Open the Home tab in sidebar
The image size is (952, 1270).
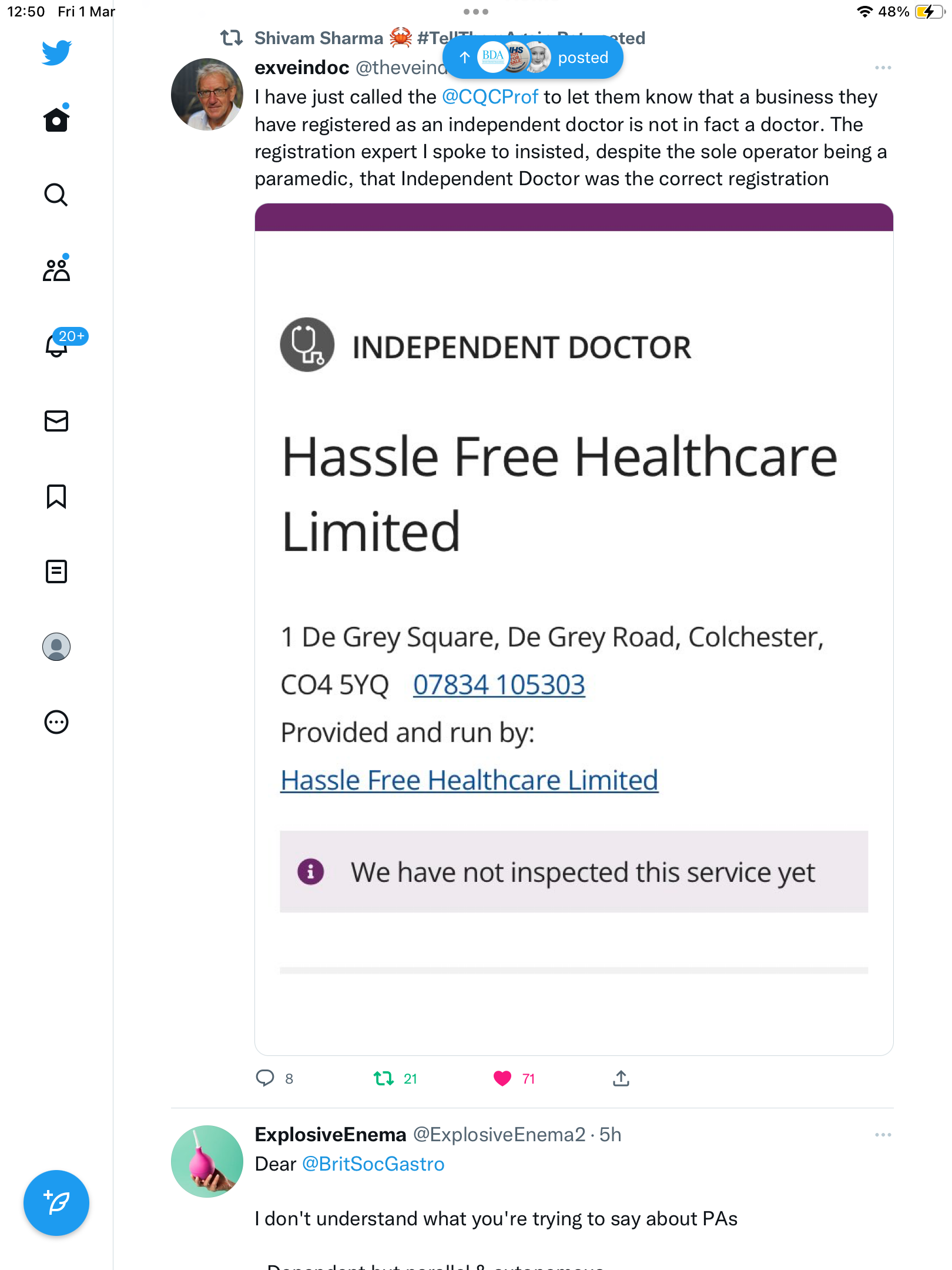click(x=56, y=119)
